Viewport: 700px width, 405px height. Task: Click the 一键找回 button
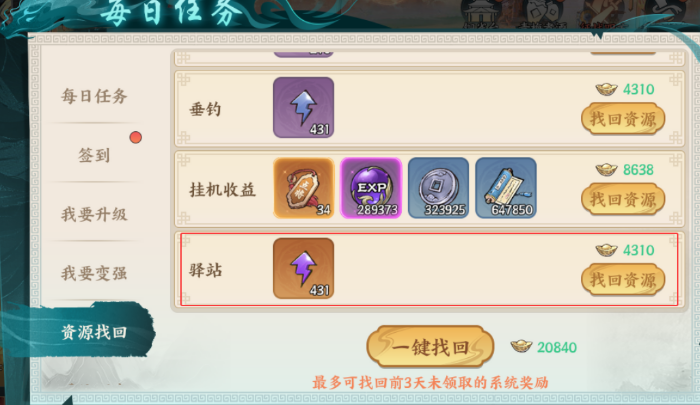430,347
